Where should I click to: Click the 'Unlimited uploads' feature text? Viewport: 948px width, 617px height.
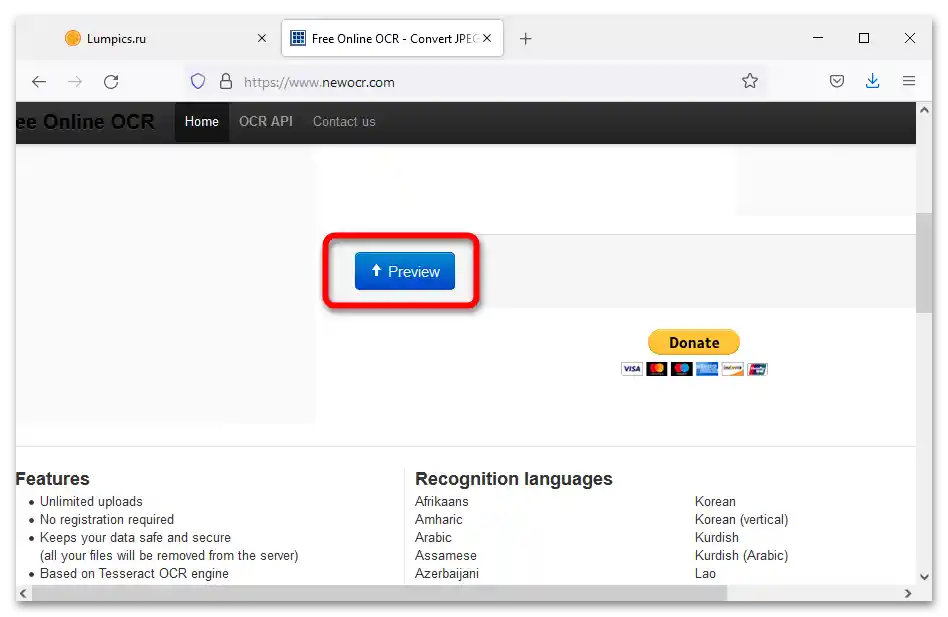tap(91, 502)
